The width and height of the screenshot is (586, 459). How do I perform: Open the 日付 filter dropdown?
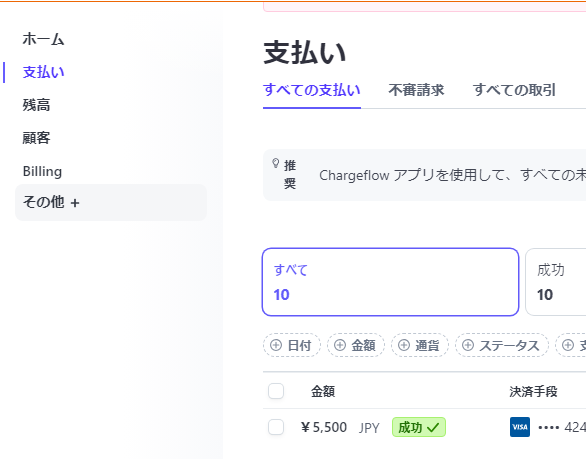(292, 345)
